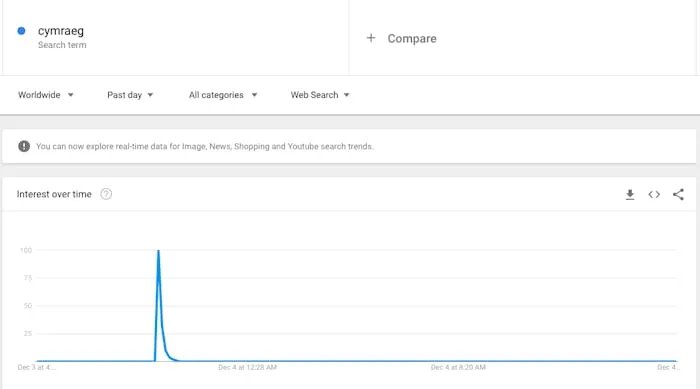
Task: Click the peak of the chart spike
Action: [x=158, y=251]
